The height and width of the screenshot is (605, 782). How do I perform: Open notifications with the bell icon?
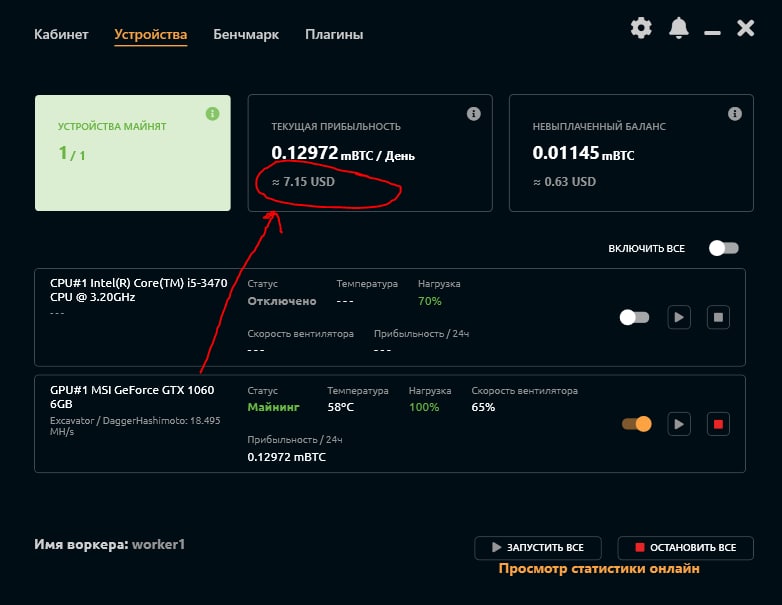pos(678,28)
